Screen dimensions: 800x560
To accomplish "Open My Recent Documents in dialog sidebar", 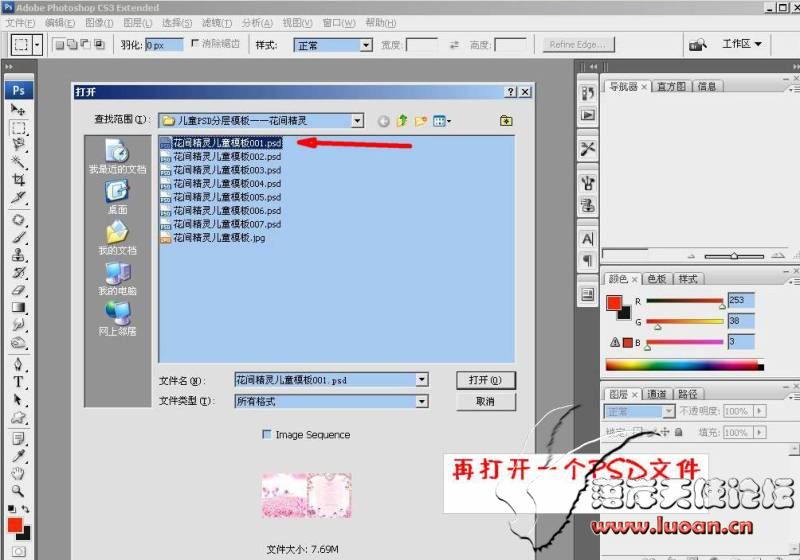I will [117, 156].
